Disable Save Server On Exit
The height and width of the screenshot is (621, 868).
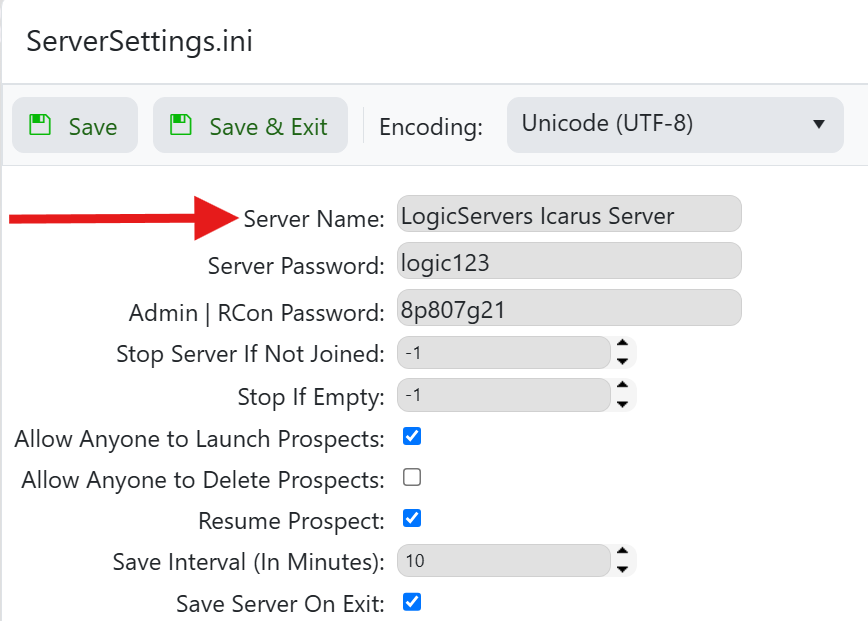pyautogui.click(x=411, y=602)
